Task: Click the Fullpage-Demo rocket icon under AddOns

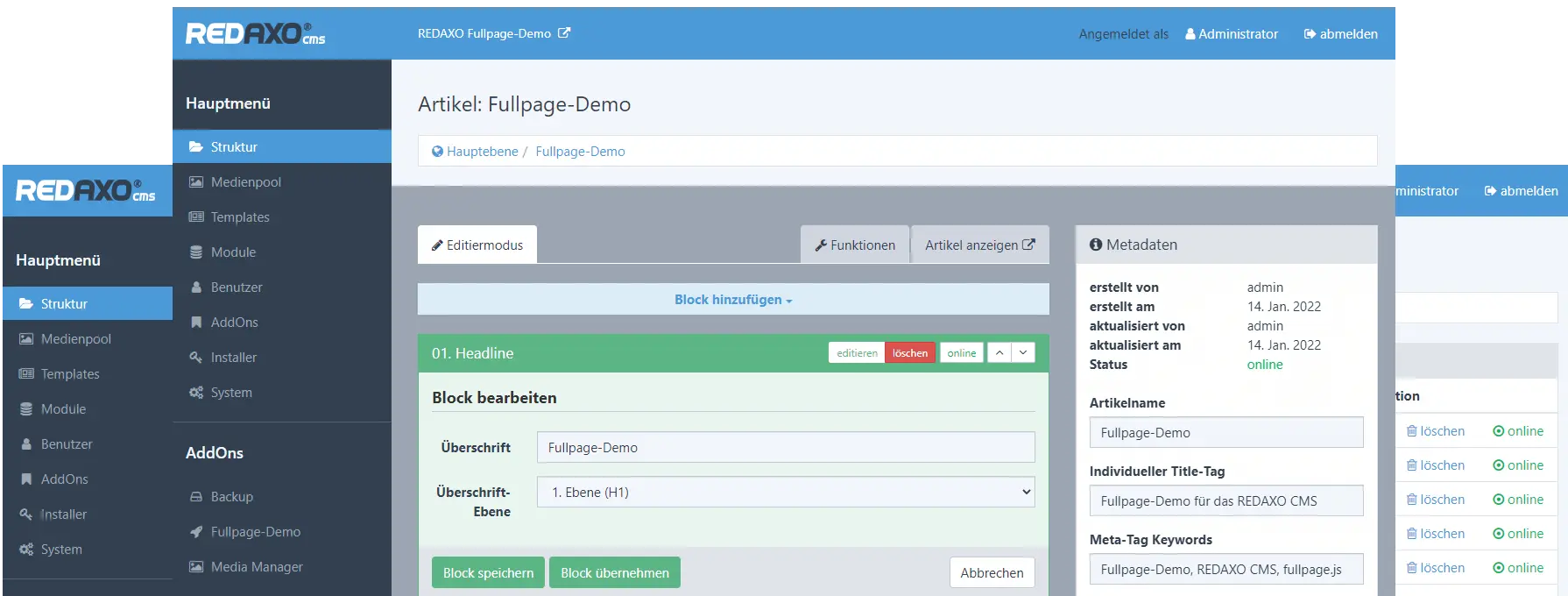Action: pyautogui.click(x=196, y=532)
